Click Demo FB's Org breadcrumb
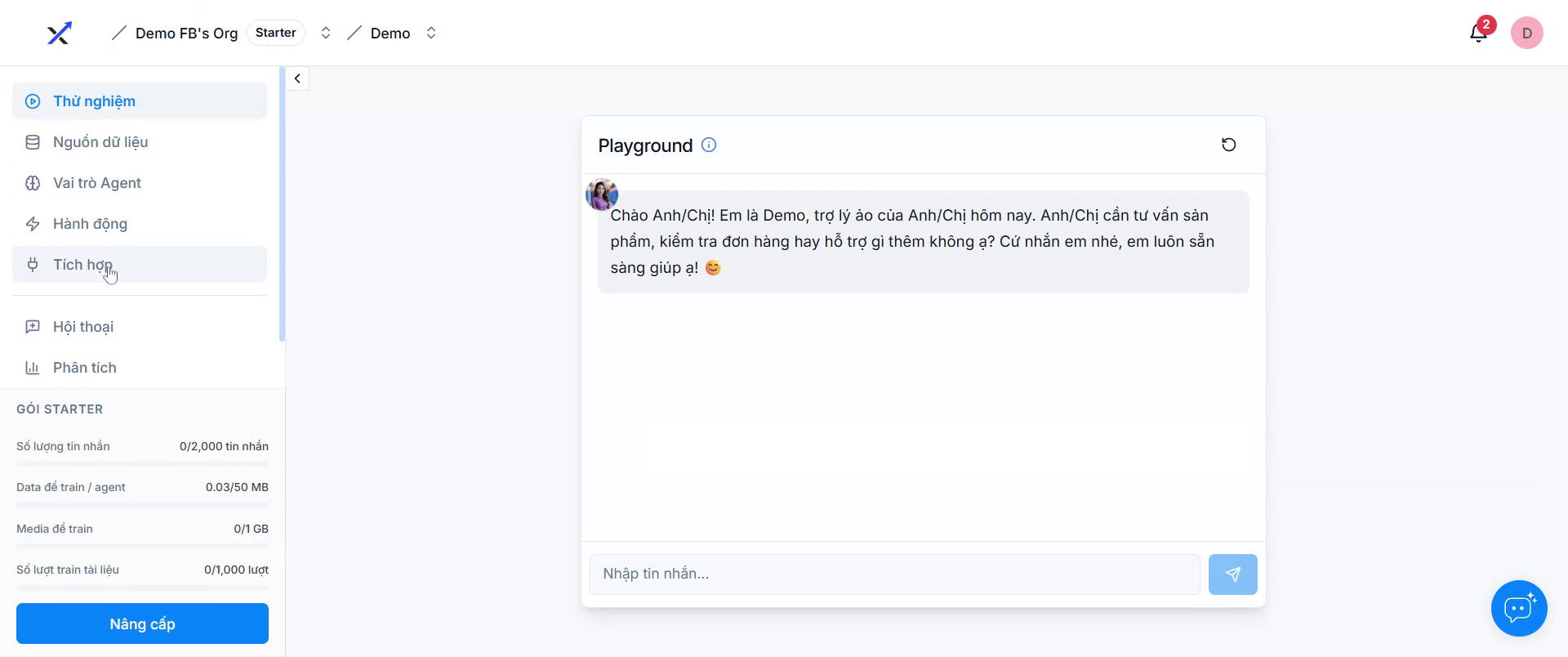 (186, 34)
